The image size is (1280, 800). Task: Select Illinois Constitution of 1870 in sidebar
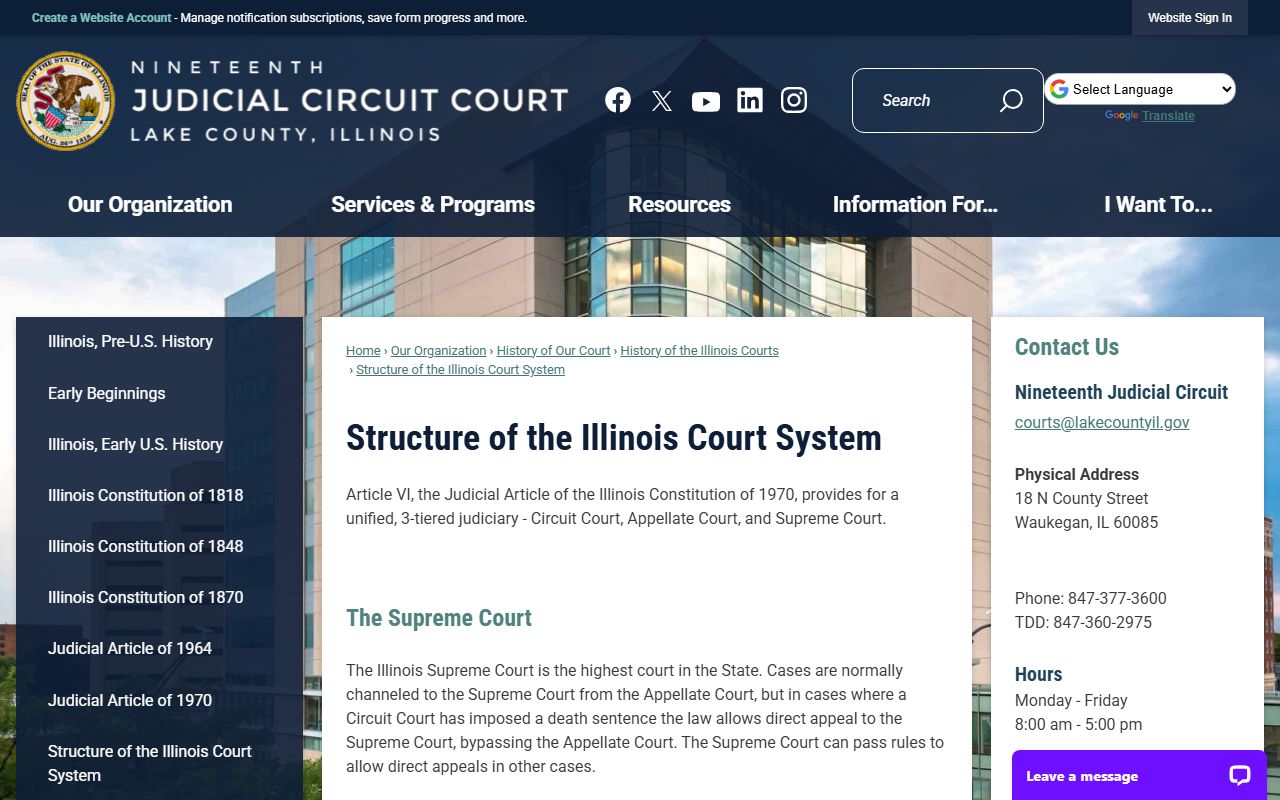tap(159, 597)
